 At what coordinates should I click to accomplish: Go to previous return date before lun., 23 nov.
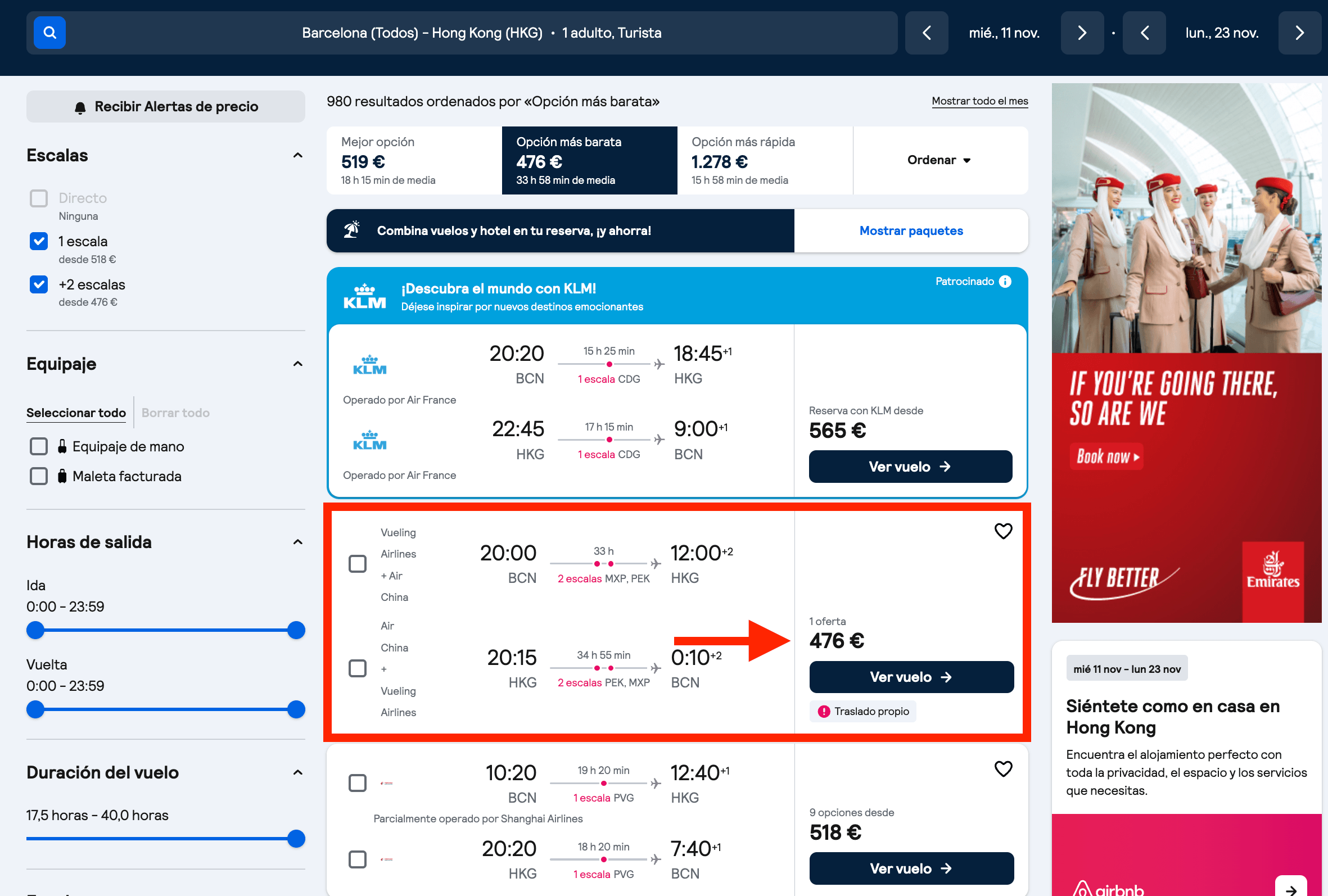pyautogui.click(x=1144, y=33)
